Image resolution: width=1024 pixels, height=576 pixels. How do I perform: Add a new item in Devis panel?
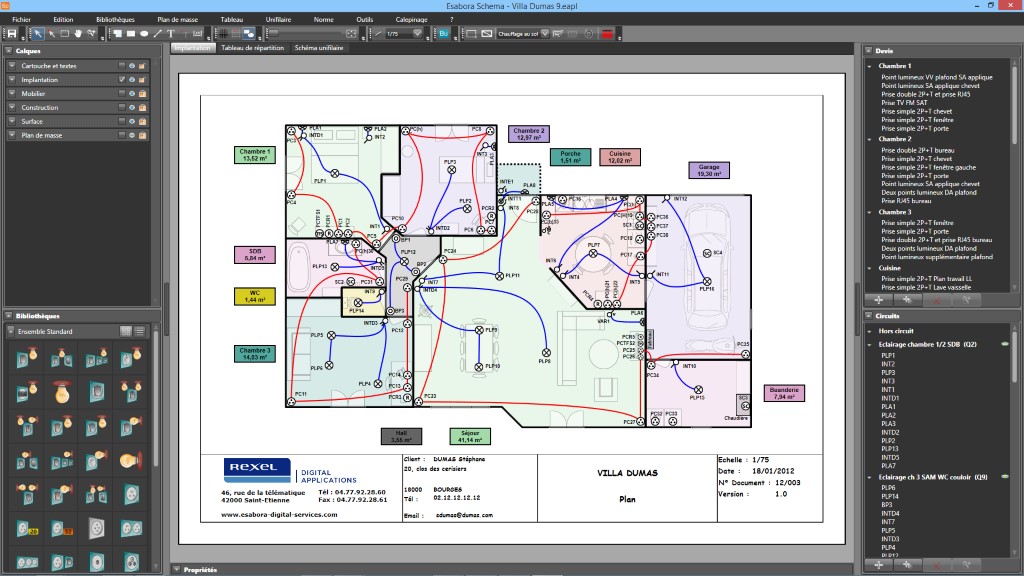tap(878, 300)
